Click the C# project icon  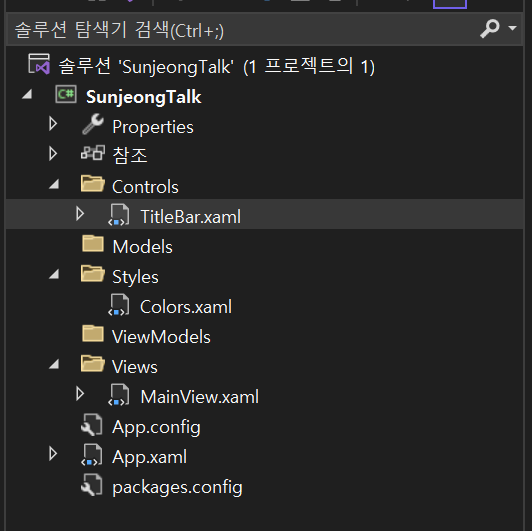pos(66,95)
